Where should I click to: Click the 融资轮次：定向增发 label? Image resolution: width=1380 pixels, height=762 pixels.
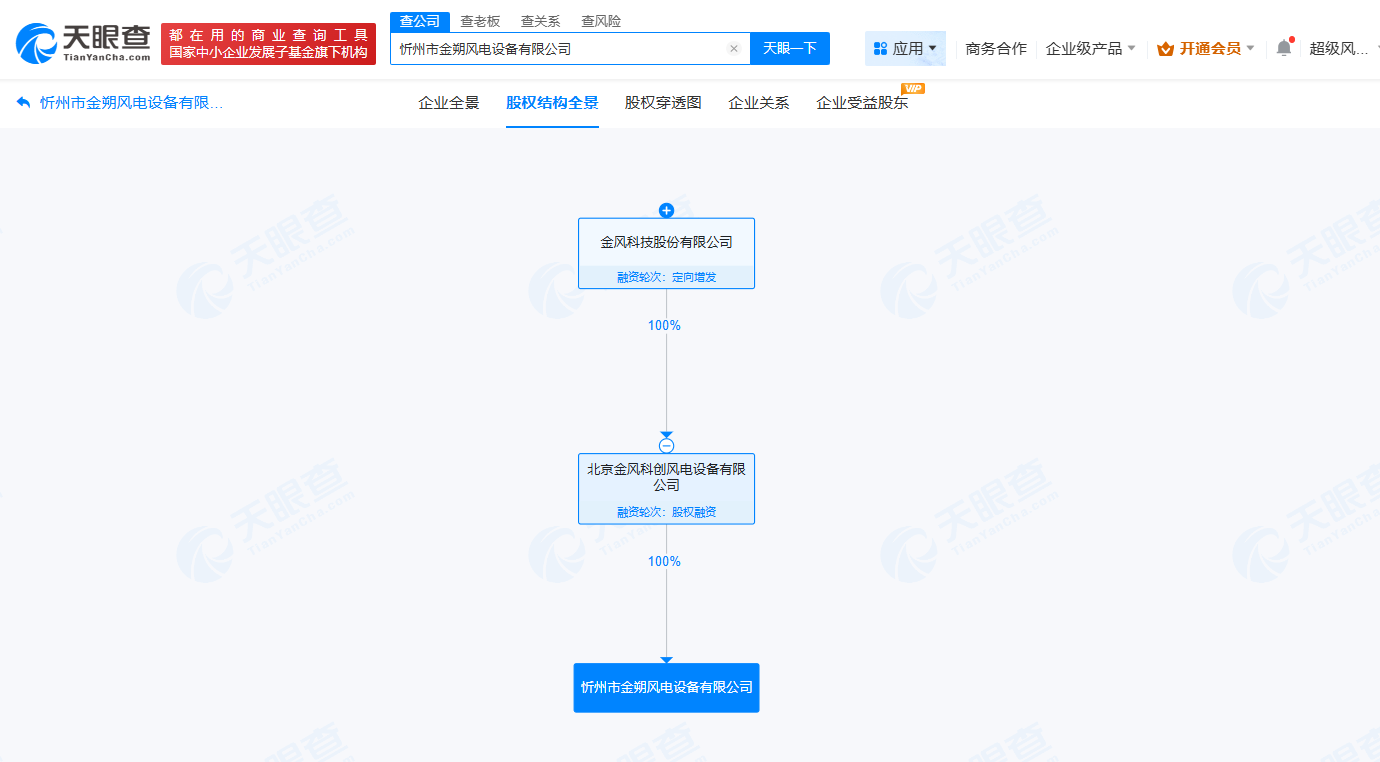666,277
